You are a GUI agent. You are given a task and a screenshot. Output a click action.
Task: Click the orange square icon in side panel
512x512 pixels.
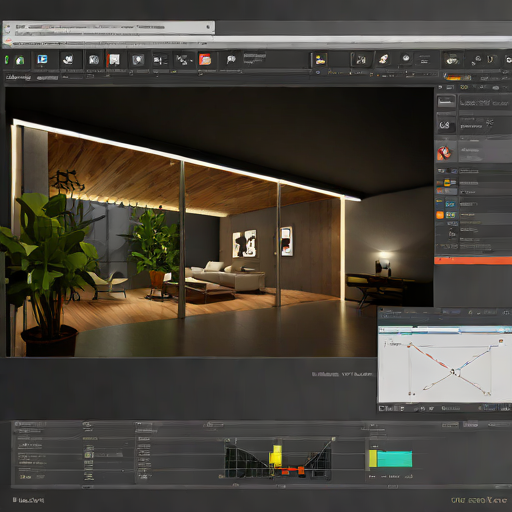(440, 215)
